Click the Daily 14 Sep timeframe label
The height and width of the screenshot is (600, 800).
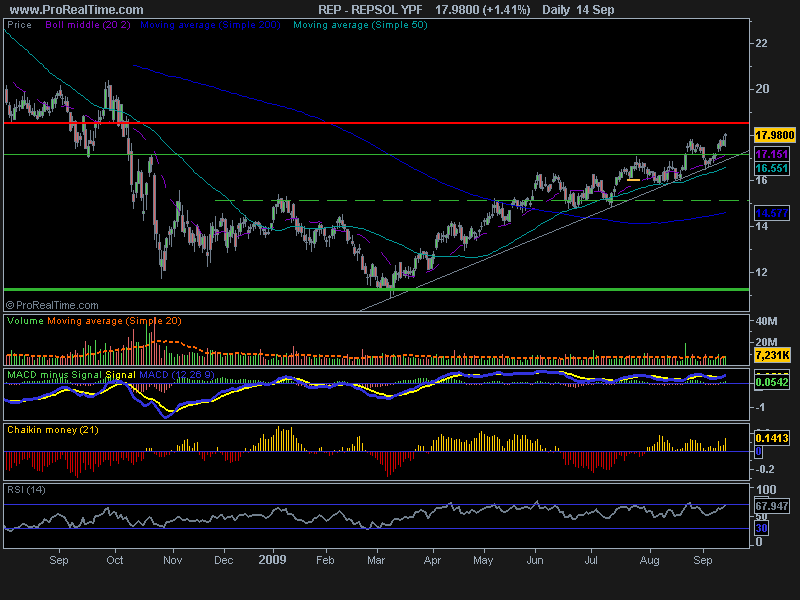click(578, 10)
